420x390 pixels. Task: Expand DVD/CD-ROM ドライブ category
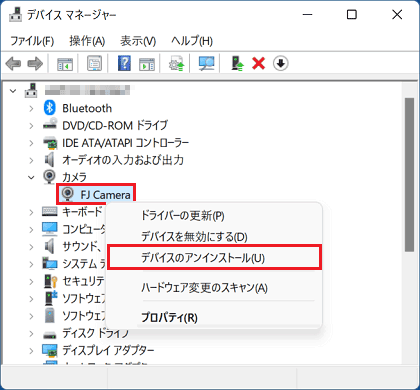[31, 125]
